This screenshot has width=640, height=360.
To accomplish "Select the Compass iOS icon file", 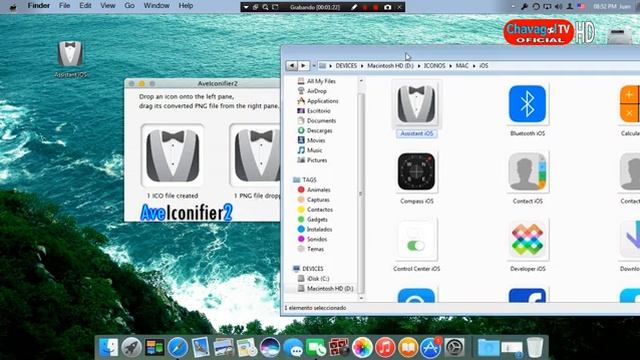I will (416, 171).
